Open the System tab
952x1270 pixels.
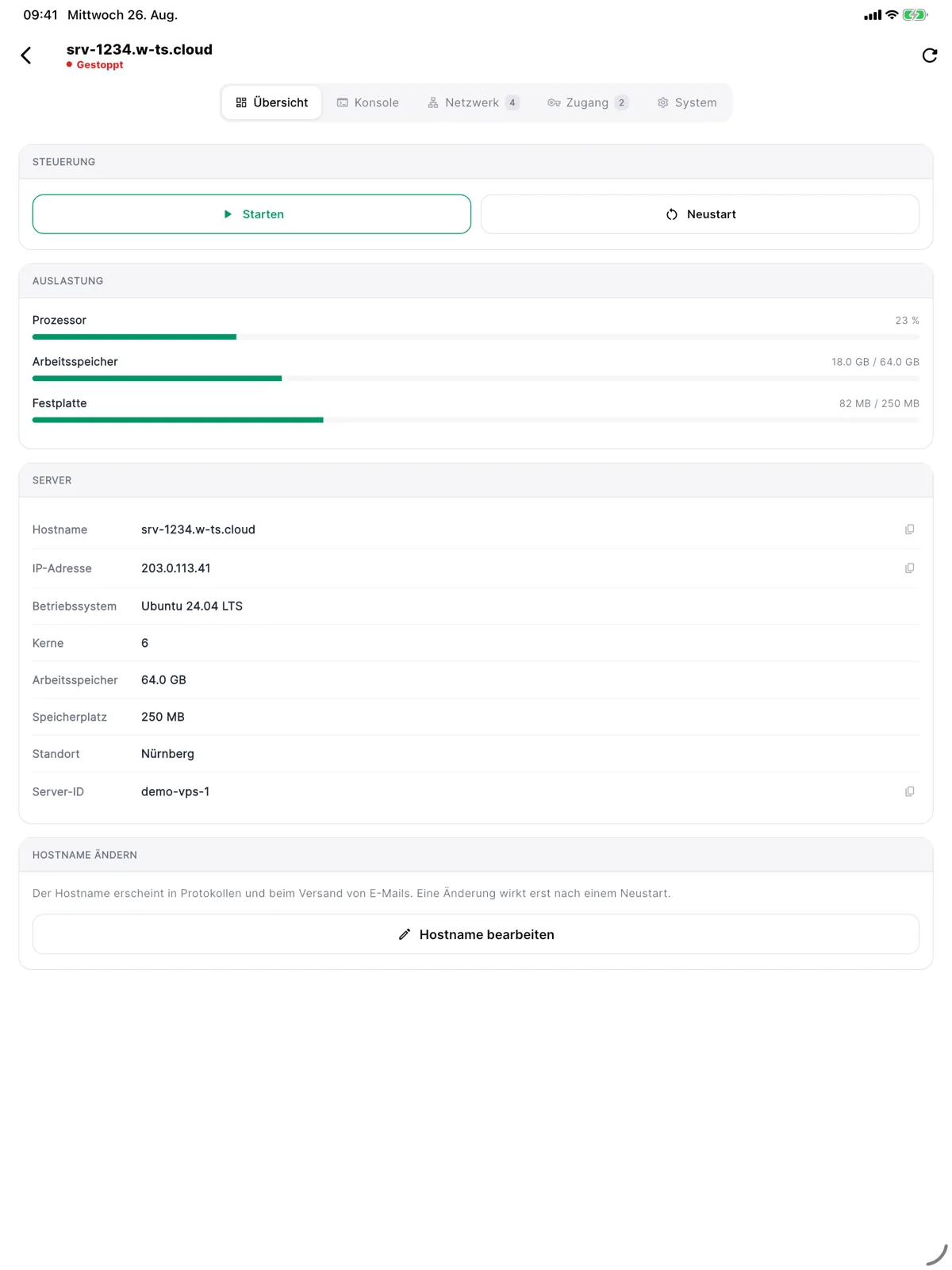coord(687,102)
